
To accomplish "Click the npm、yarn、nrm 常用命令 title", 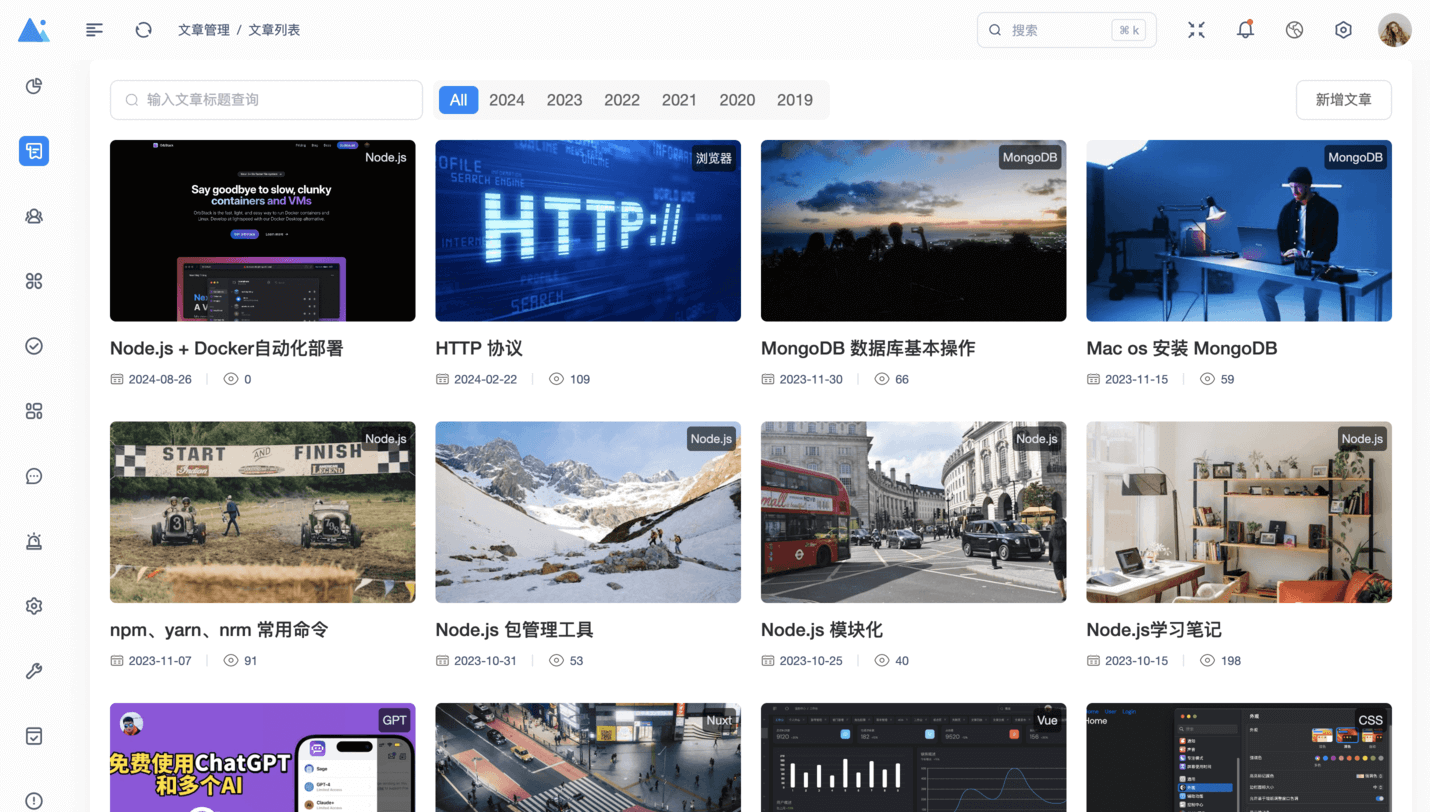I will [x=219, y=630].
